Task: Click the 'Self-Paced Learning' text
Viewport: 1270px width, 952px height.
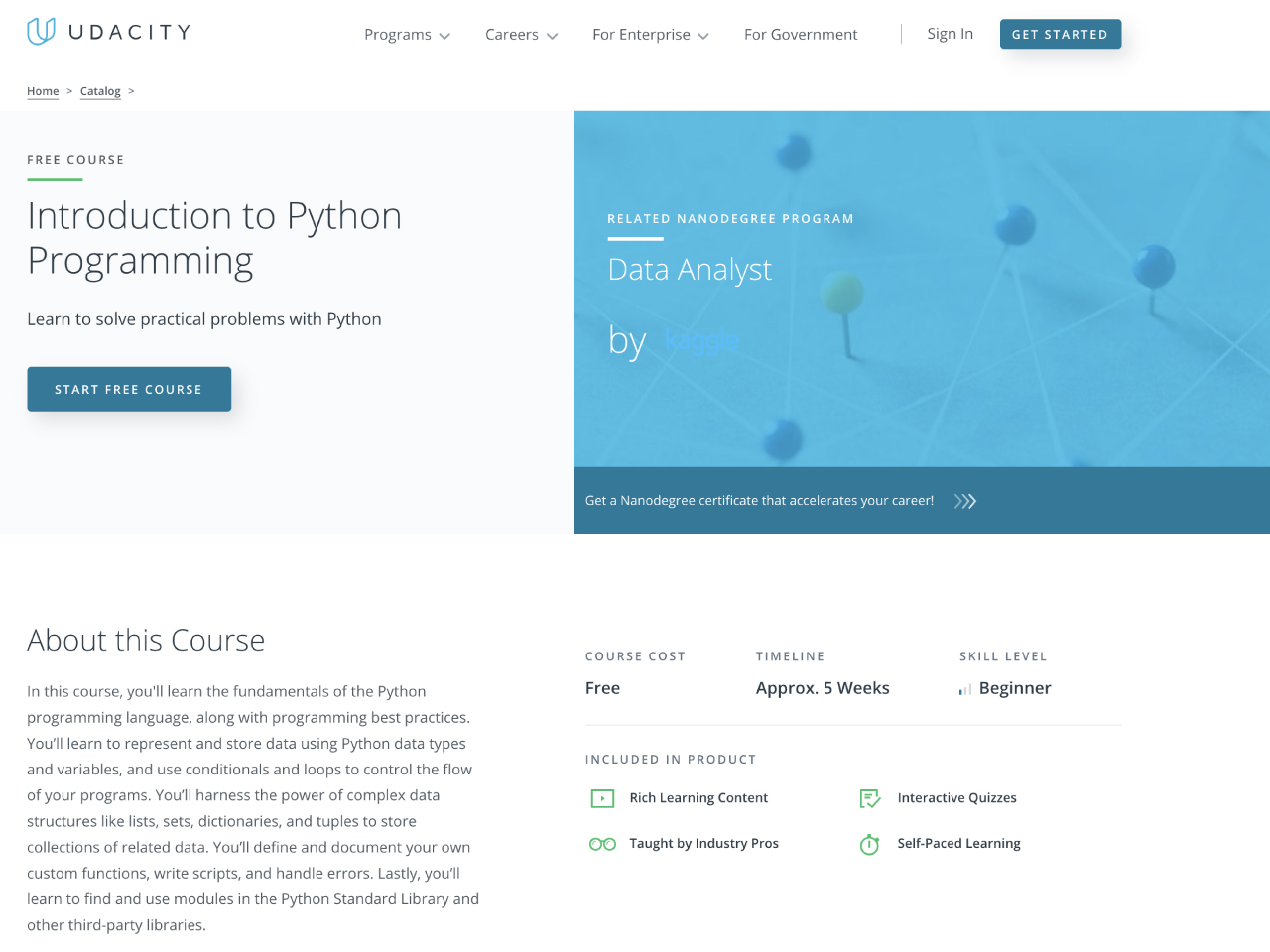Action: pos(959,844)
